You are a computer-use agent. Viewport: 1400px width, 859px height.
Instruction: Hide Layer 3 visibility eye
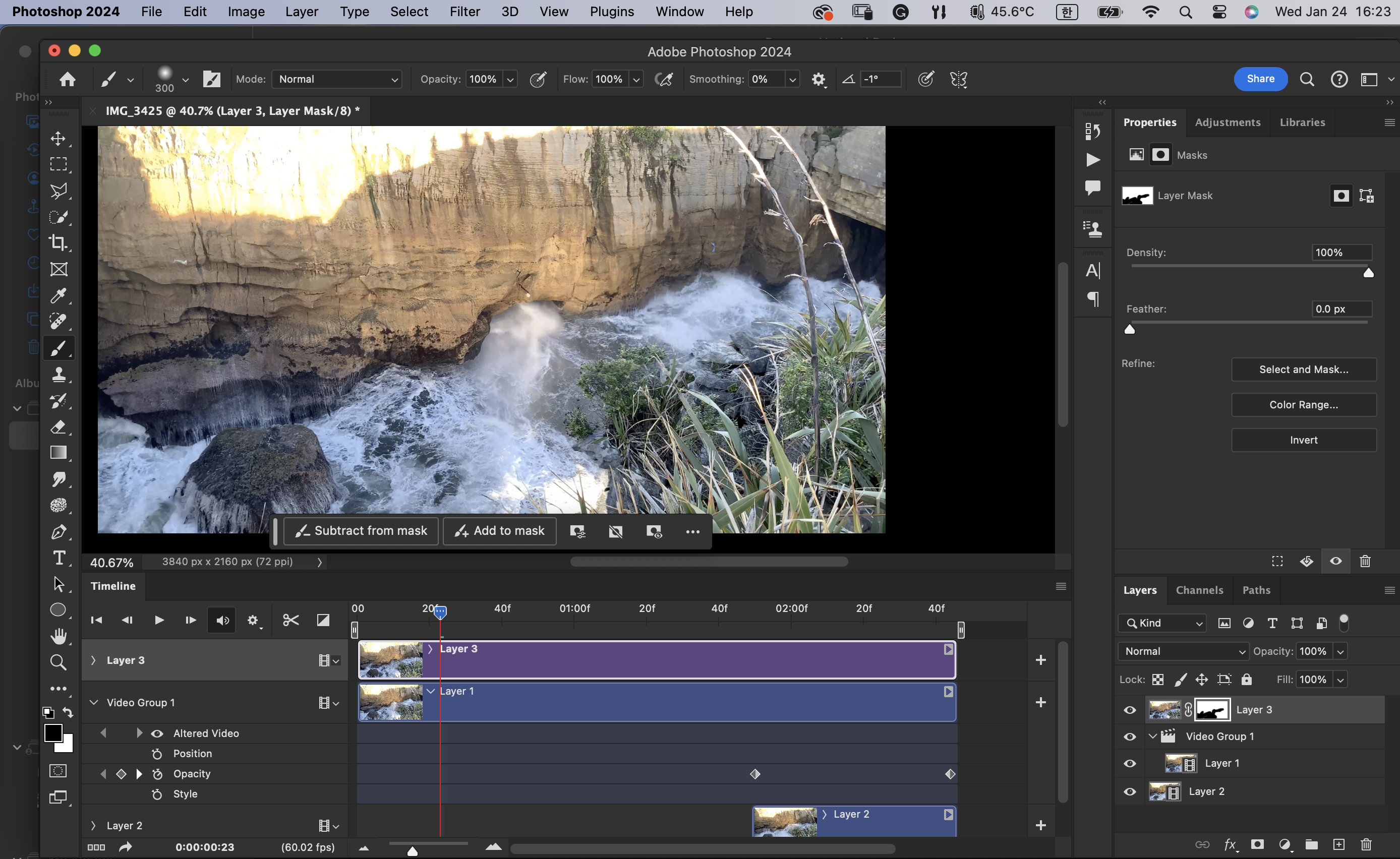1130,710
